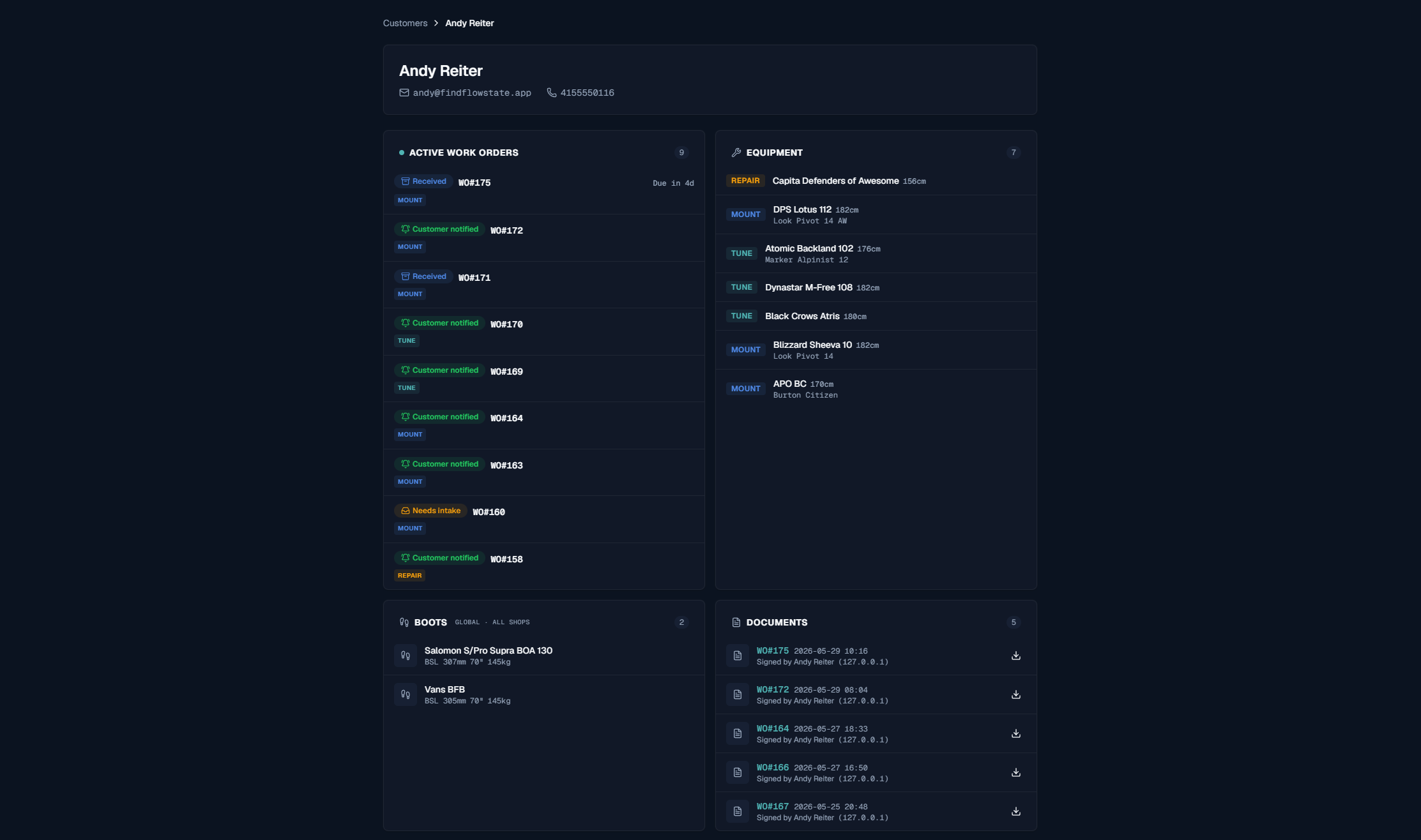Click the phone number 4155550116
Viewport: 1421px width, 840px height.
(x=587, y=93)
